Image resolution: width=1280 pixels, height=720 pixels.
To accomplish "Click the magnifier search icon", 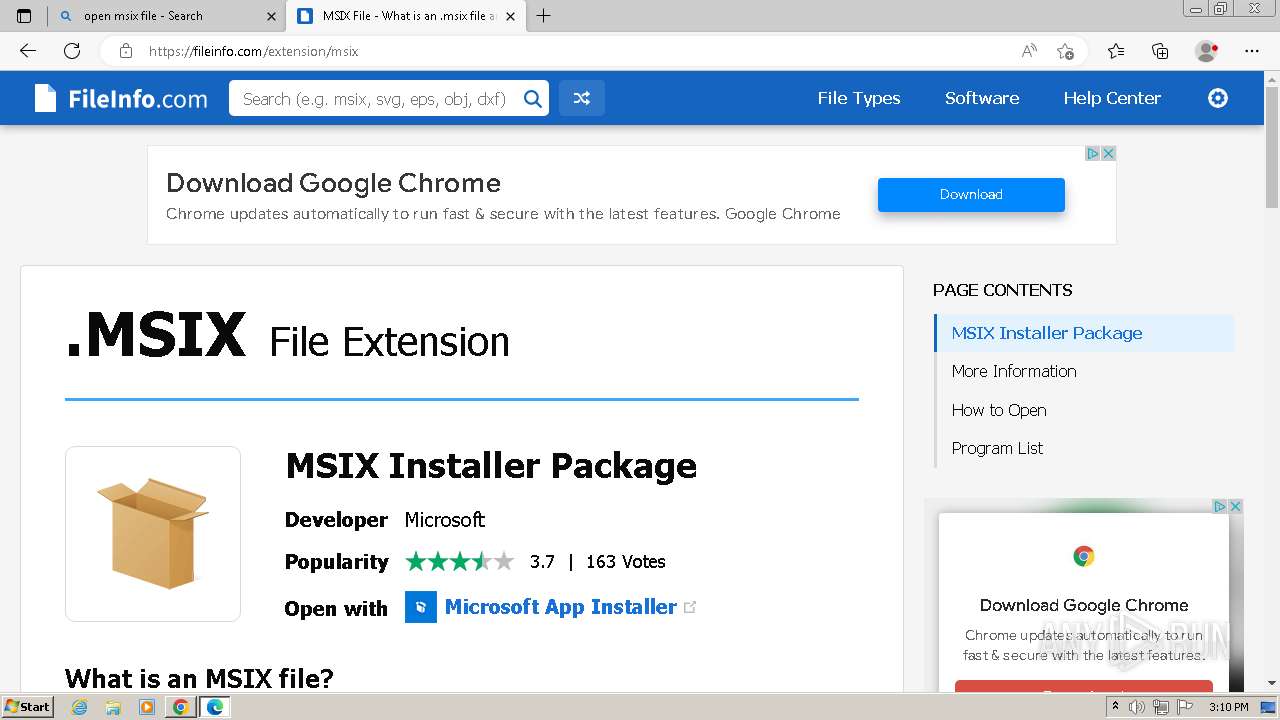I will click(x=533, y=98).
